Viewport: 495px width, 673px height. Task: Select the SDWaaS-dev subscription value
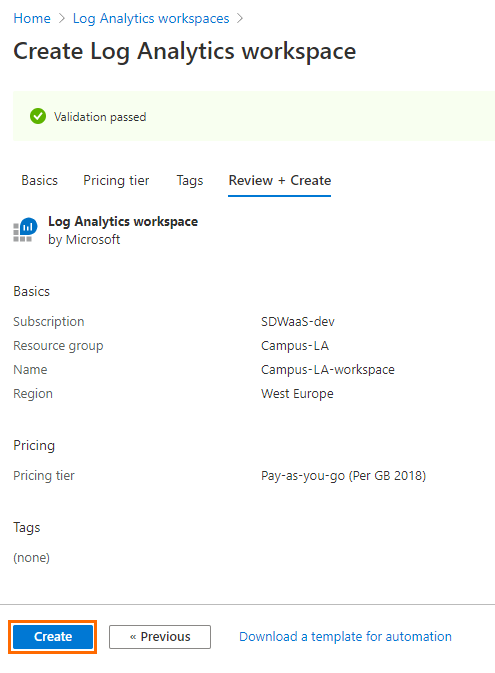click(x=298, y=321)
